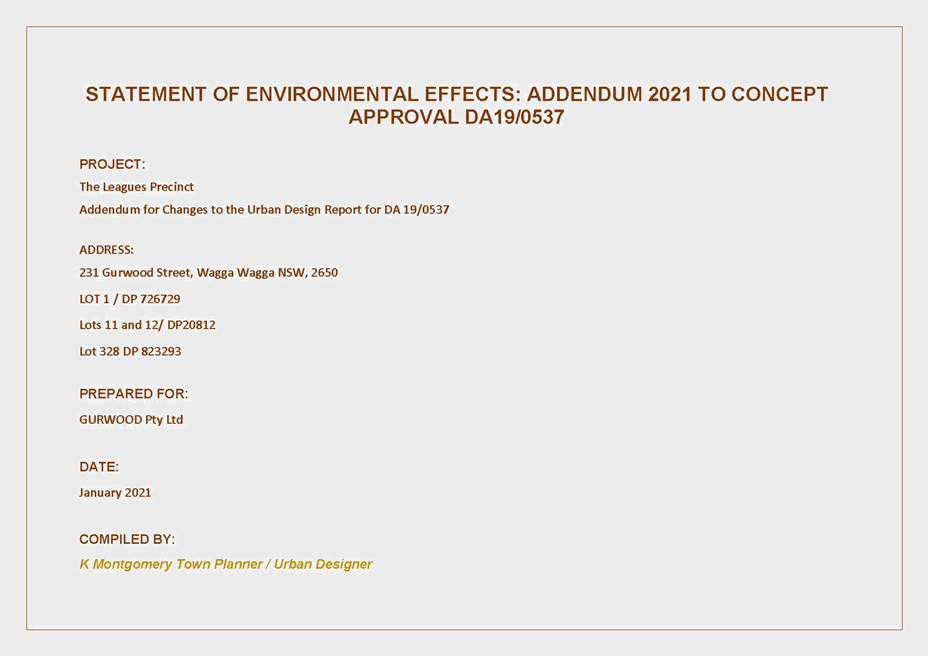Click line 'Addendum for Changes to the Urban Design Report'
Viewport: 928px width, 656px height.
[264, 210]
